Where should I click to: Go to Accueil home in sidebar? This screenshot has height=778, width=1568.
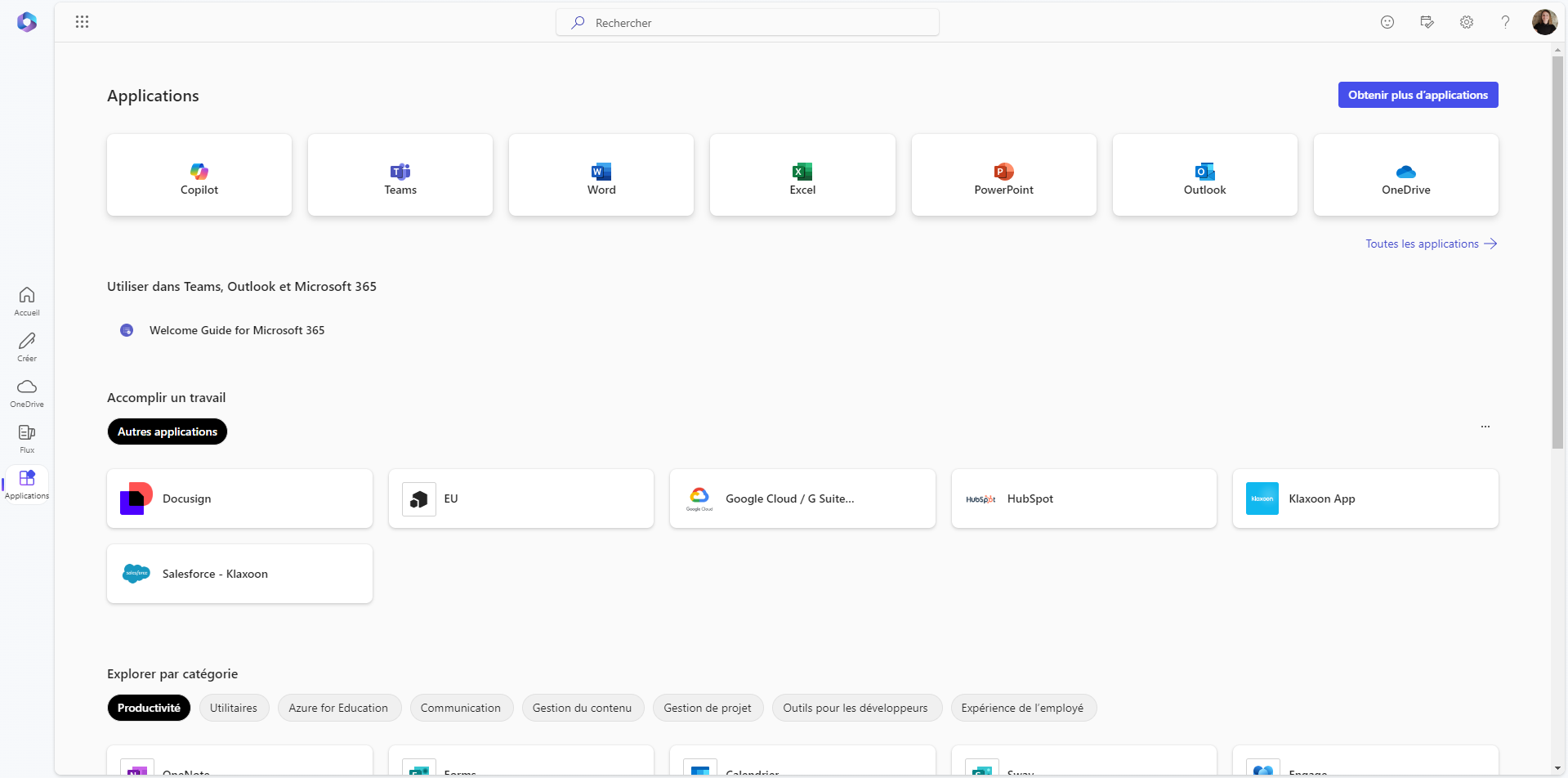click(x=27, y=301)
